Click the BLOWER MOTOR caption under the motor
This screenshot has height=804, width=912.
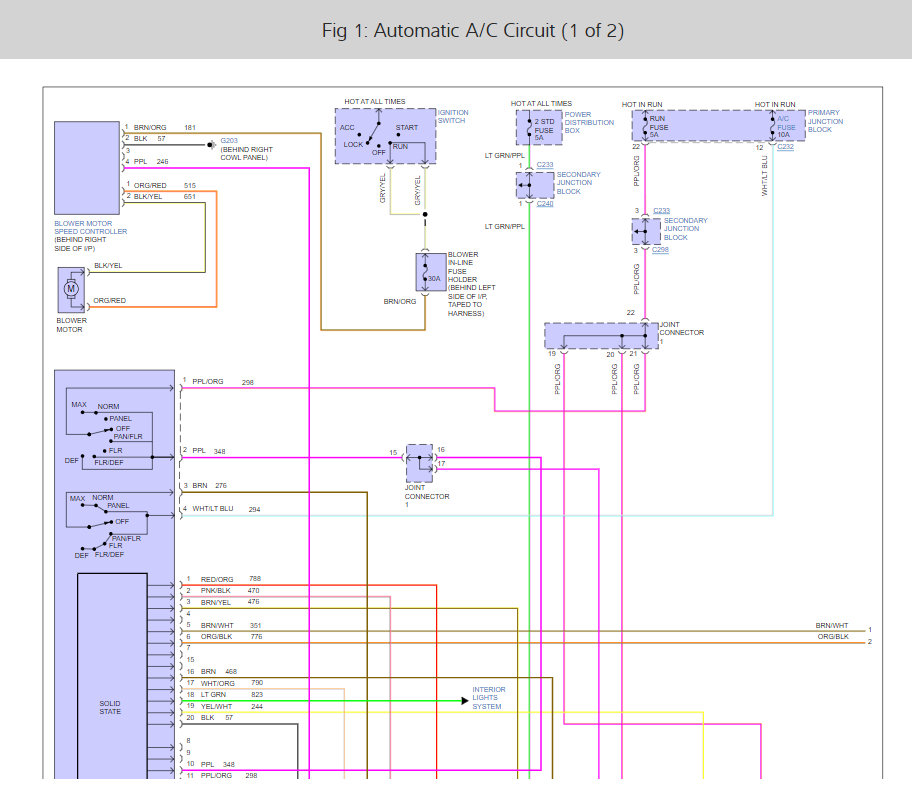[x=72, y=325]
